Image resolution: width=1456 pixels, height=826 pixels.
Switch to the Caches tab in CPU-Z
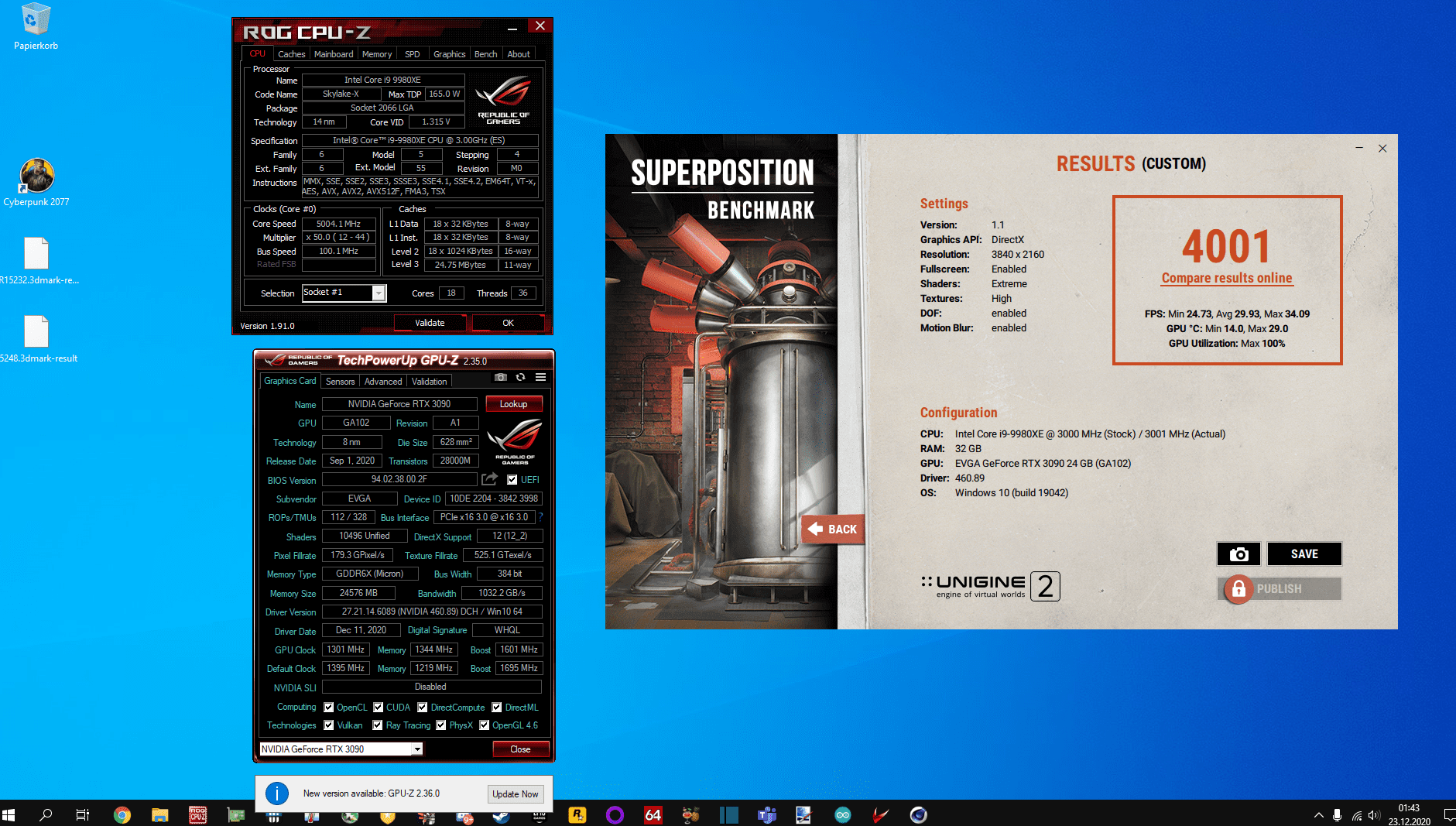pyautogui.click(x=291, y=54)
